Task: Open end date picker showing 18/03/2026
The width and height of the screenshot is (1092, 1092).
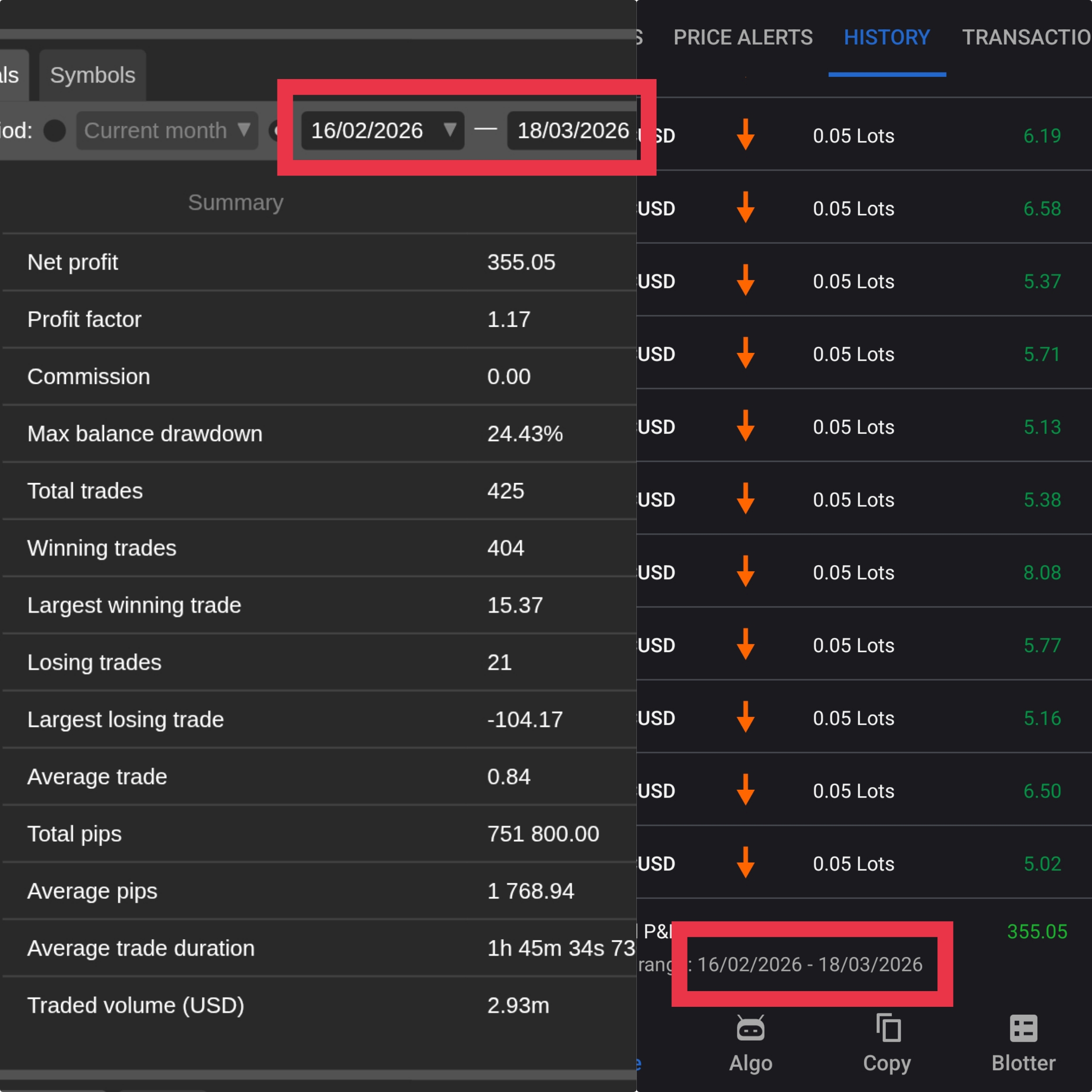Action: 572,131
